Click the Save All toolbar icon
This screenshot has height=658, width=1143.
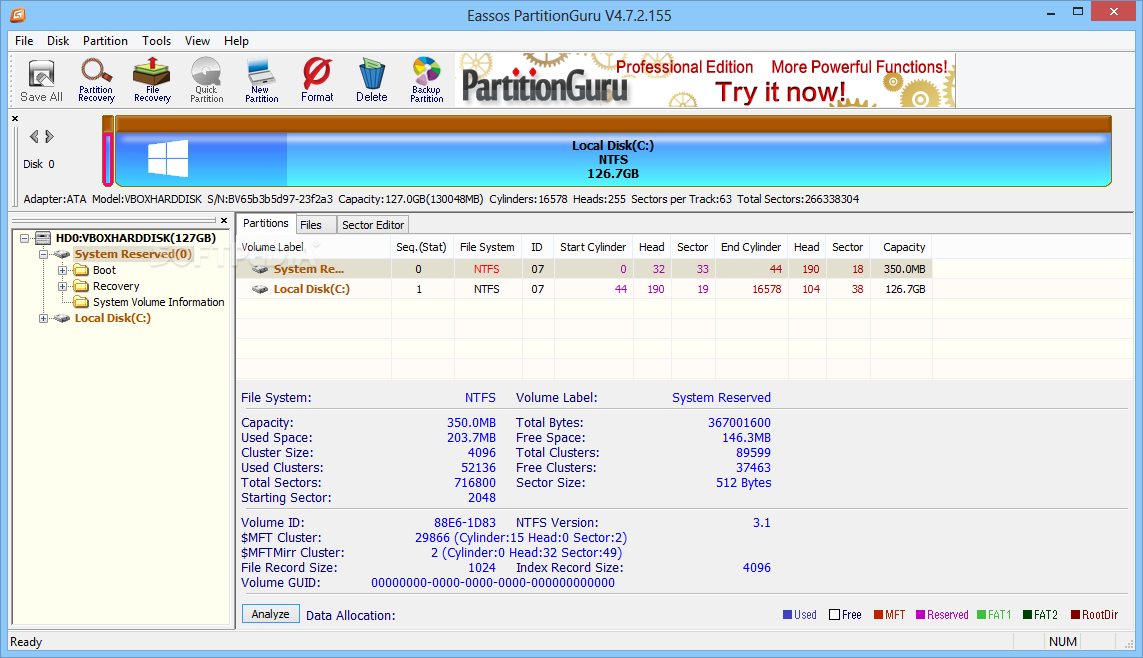point(42,81)
